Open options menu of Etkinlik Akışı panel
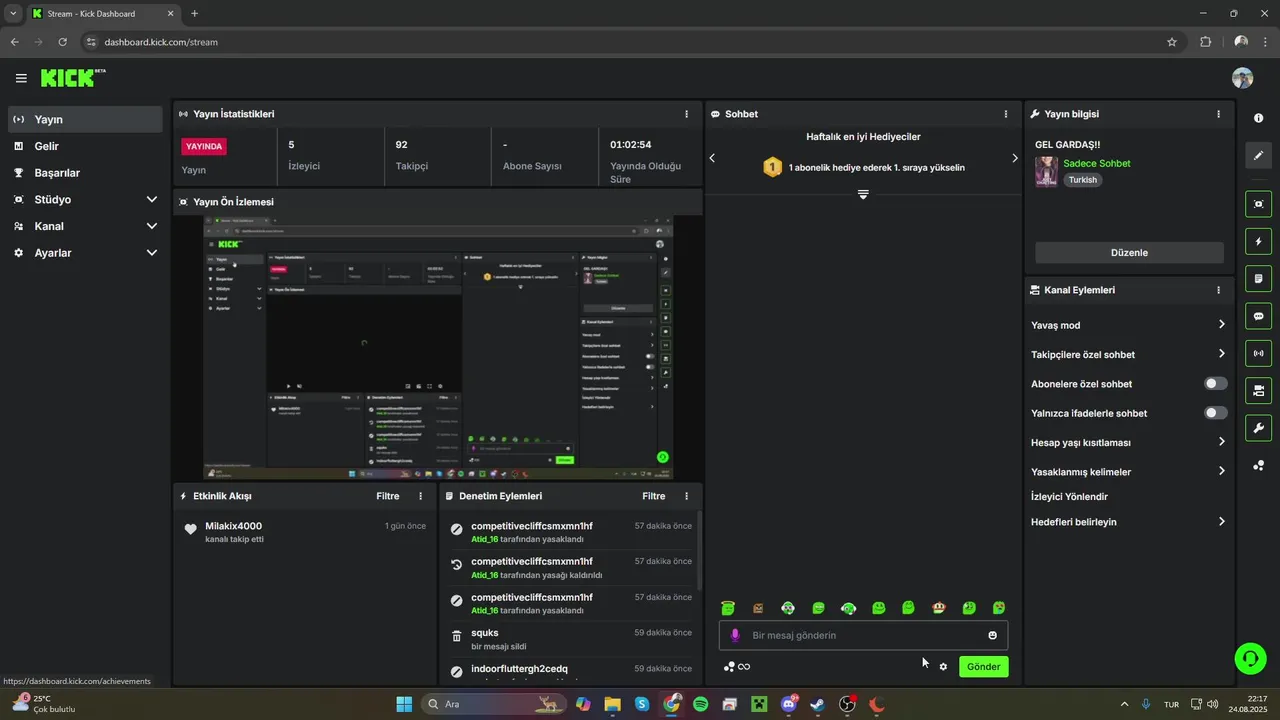This screenshot has height=720, width=1280. [x=420, y=496]
